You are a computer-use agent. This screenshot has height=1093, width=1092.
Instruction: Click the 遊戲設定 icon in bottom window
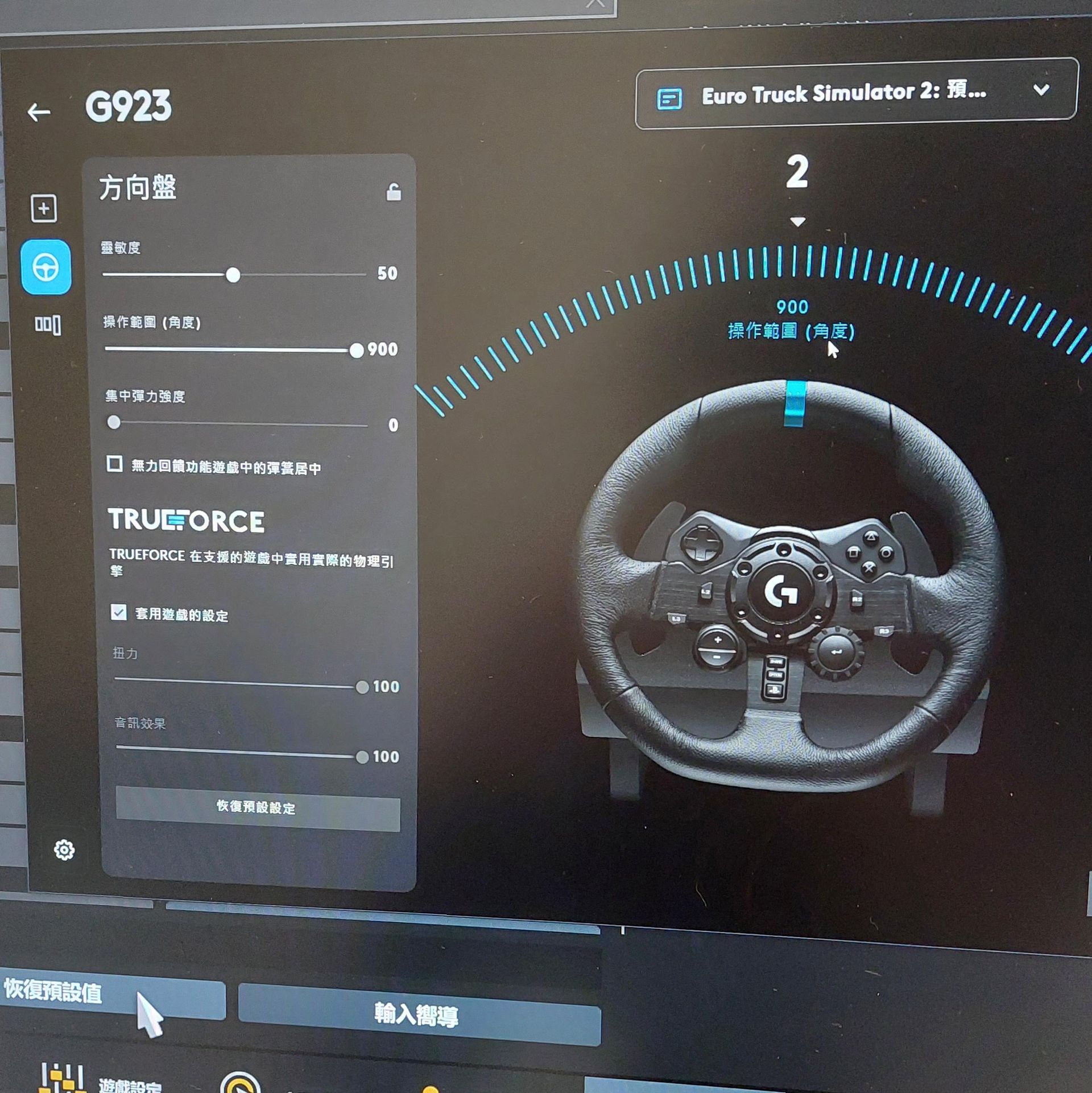pos(63,1077)
